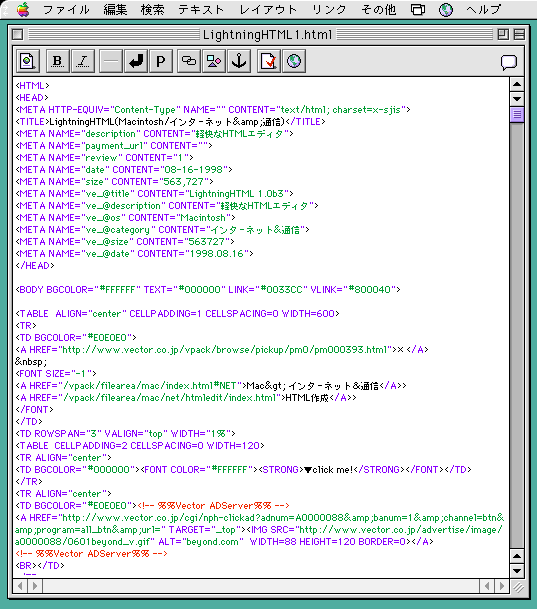Insert paragraph tag with P button
The image size is (537, 609).
(x=161, y=61)
